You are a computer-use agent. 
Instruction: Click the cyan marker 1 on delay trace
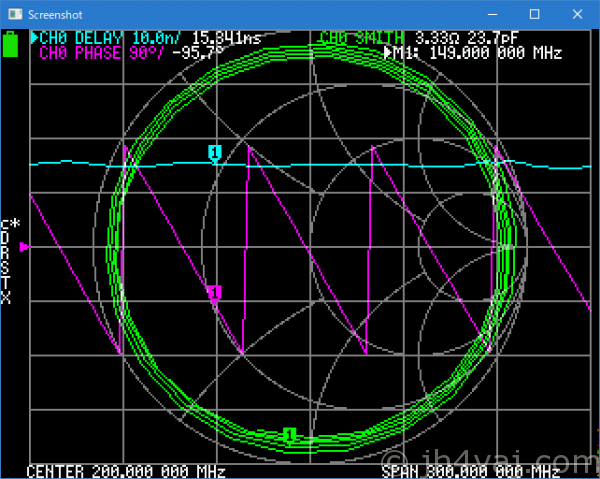click(x=213, y=152)
